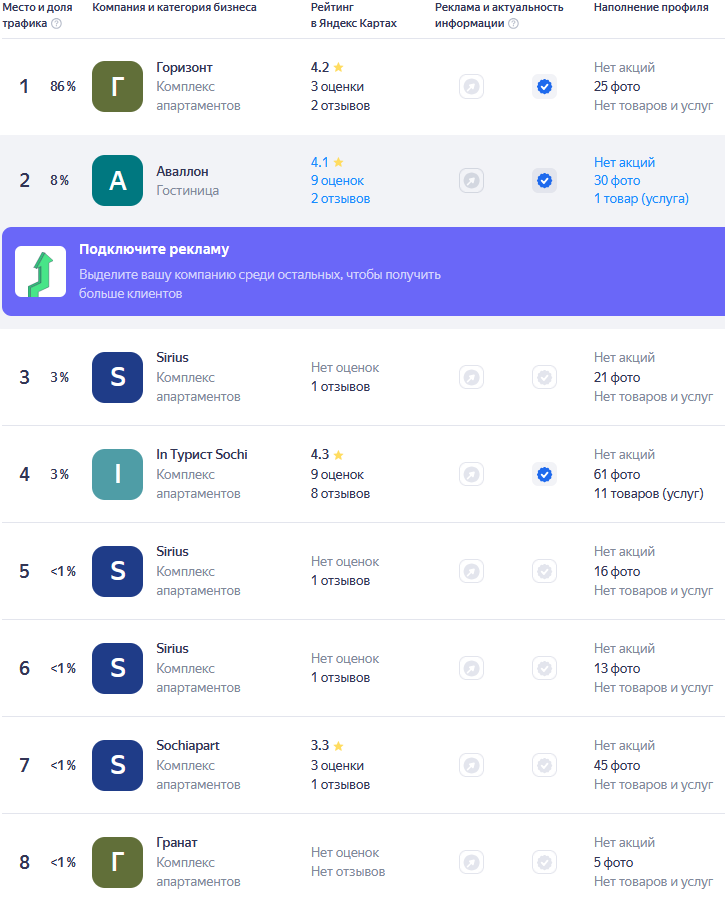Click the grey verification badge for Sirius with 13 фото
The image size is (725, 905).
pyautogui.click(x=544, y=668)
